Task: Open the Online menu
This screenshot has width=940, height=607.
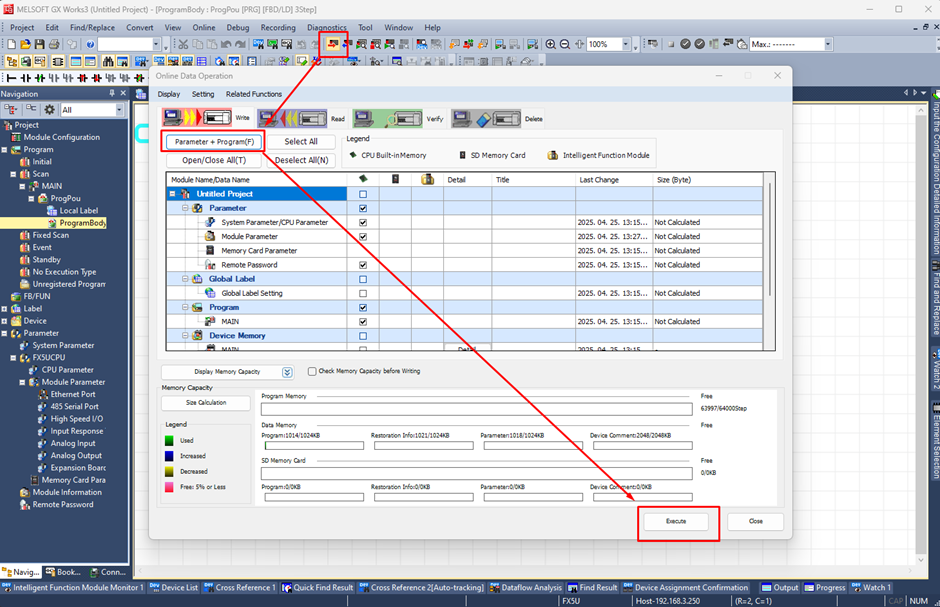Action: [204, 28]
